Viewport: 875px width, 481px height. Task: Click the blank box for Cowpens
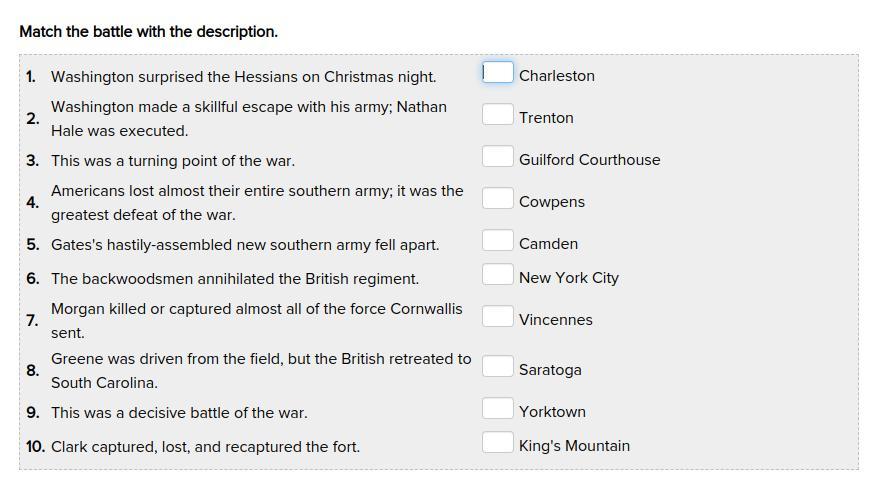(x=498, y=199)
